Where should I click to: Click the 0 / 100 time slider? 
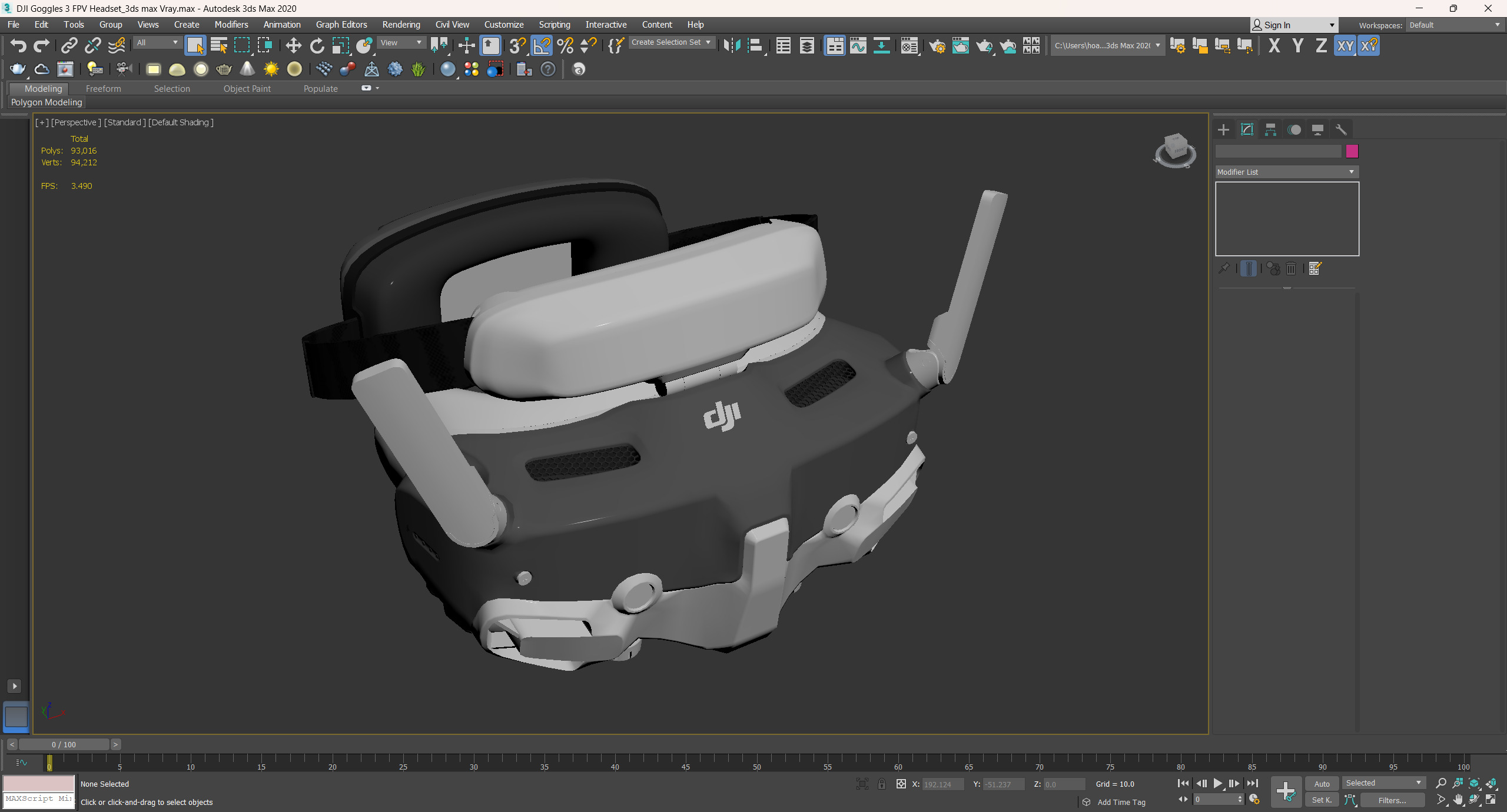(x=64, y=744)
